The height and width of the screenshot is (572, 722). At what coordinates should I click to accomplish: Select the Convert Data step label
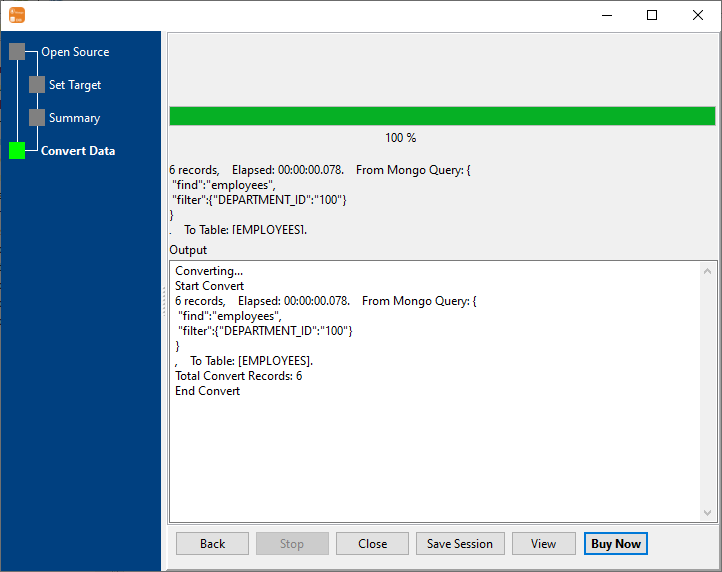click(78, 151)
